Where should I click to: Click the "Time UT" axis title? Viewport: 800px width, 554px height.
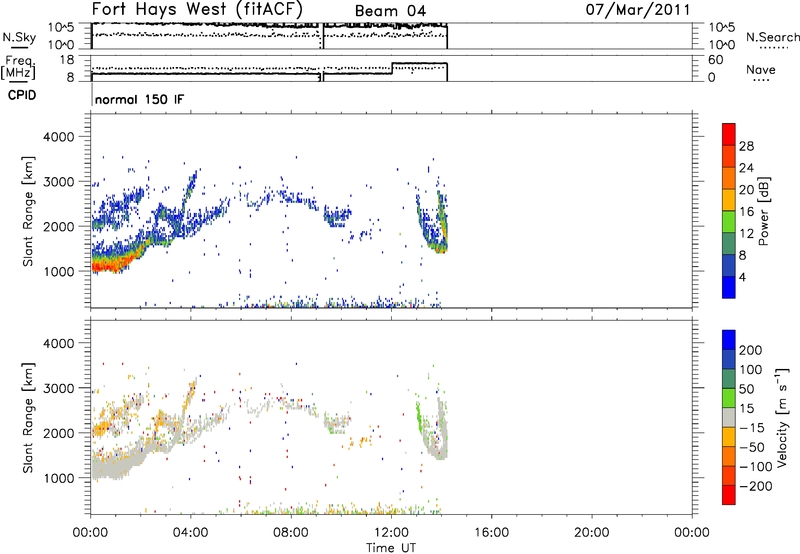coord(391,548)
